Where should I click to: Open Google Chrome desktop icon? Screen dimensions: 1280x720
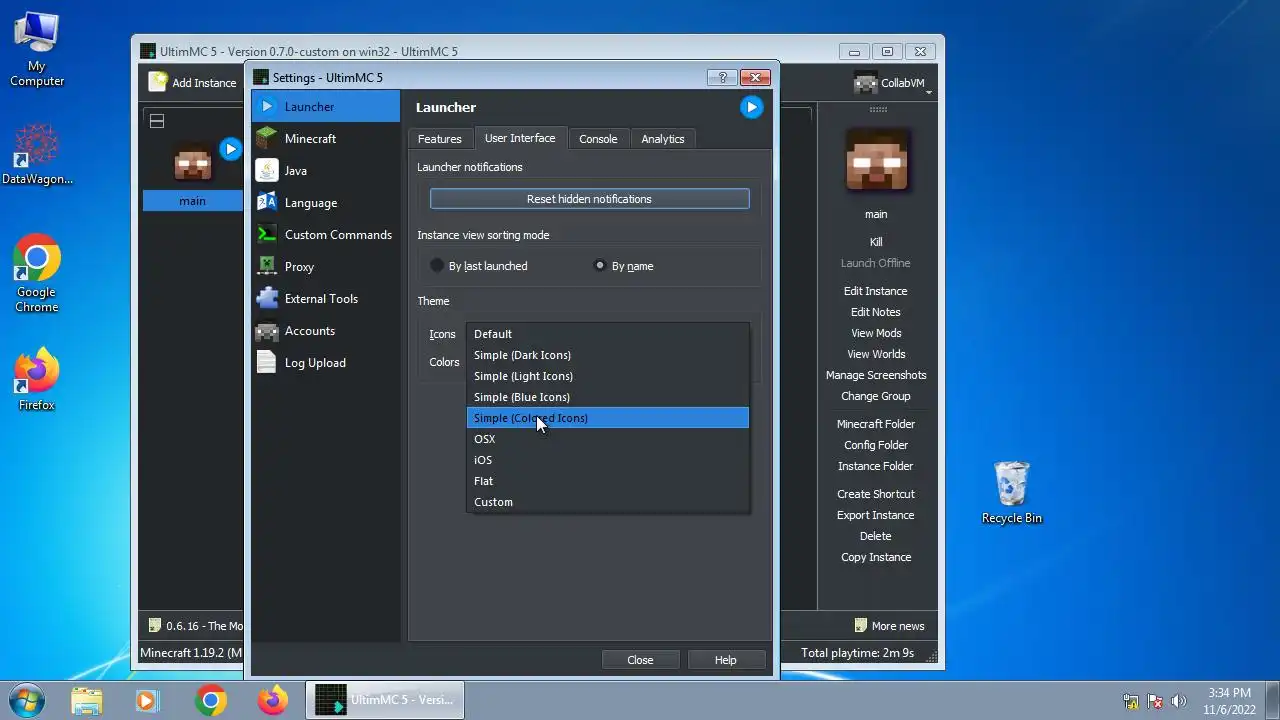(37, 273)
